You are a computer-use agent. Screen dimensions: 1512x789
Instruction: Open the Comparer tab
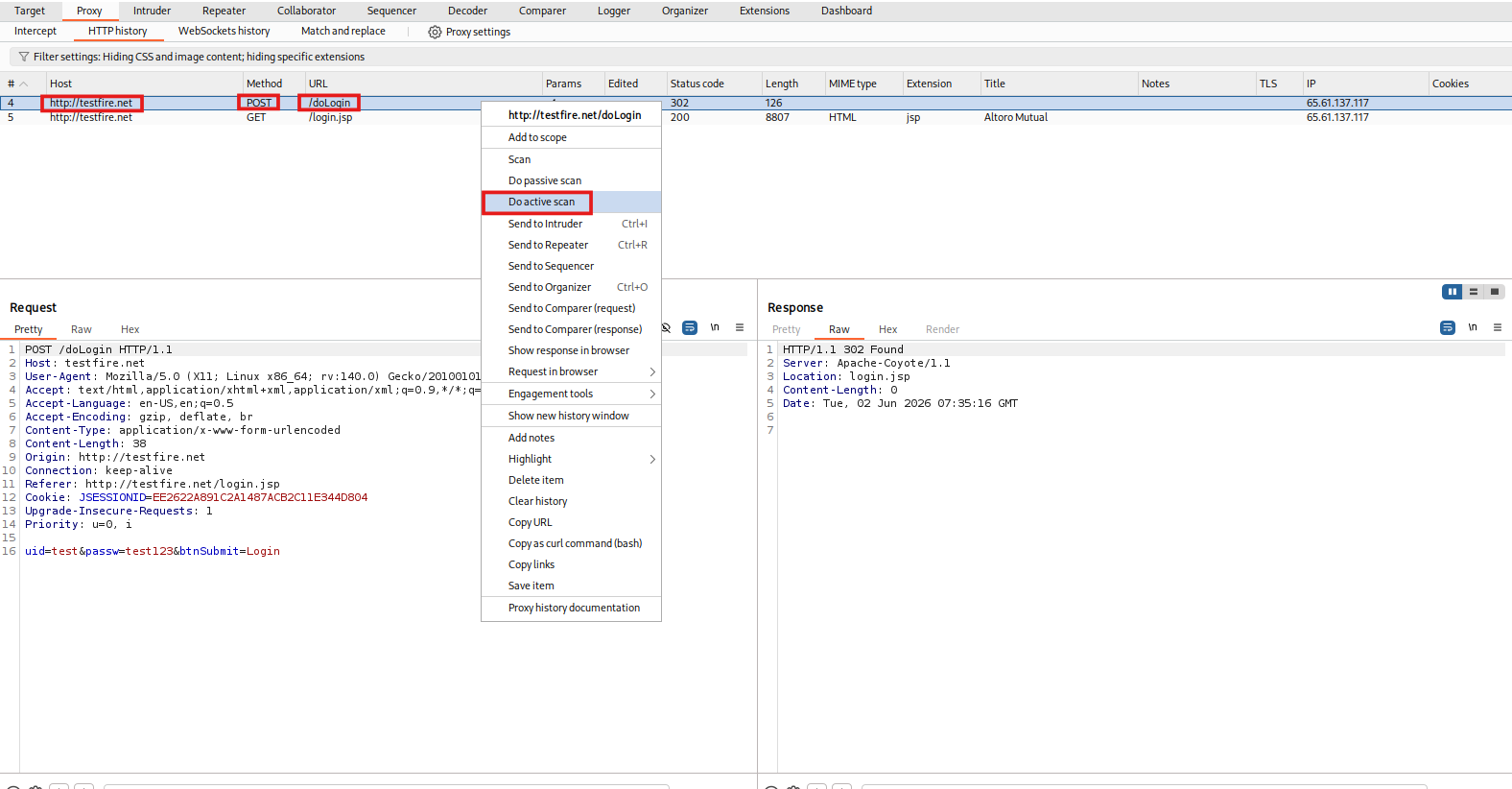pyautogui.click(x=542, y=11)
